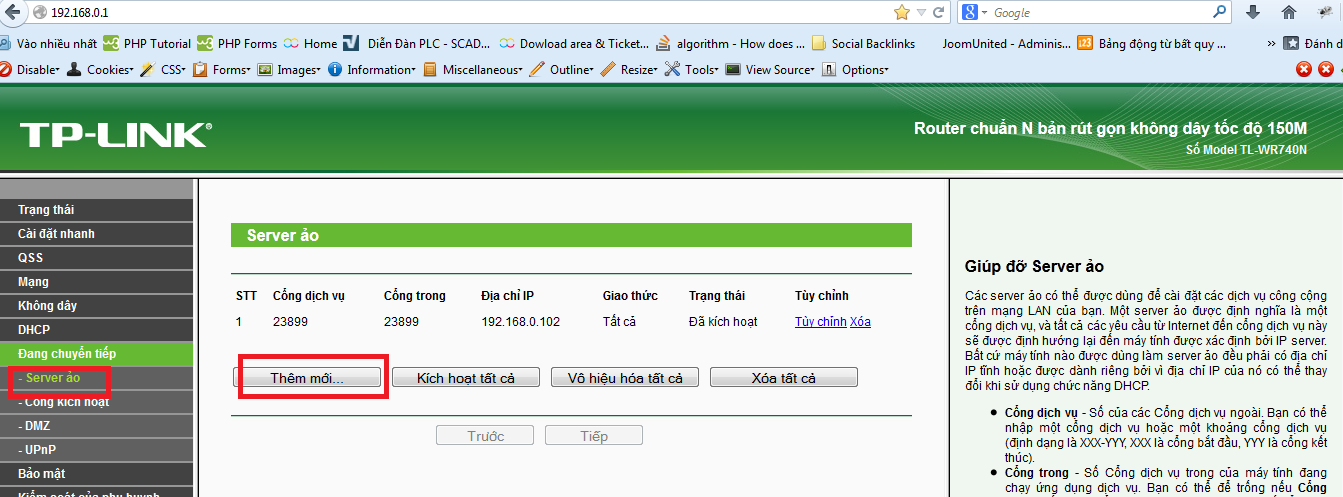This screenshot has height=497, width=1343.
Task: Open the PHP Tutorial bookmark
Action: click(x=147, y=44)
